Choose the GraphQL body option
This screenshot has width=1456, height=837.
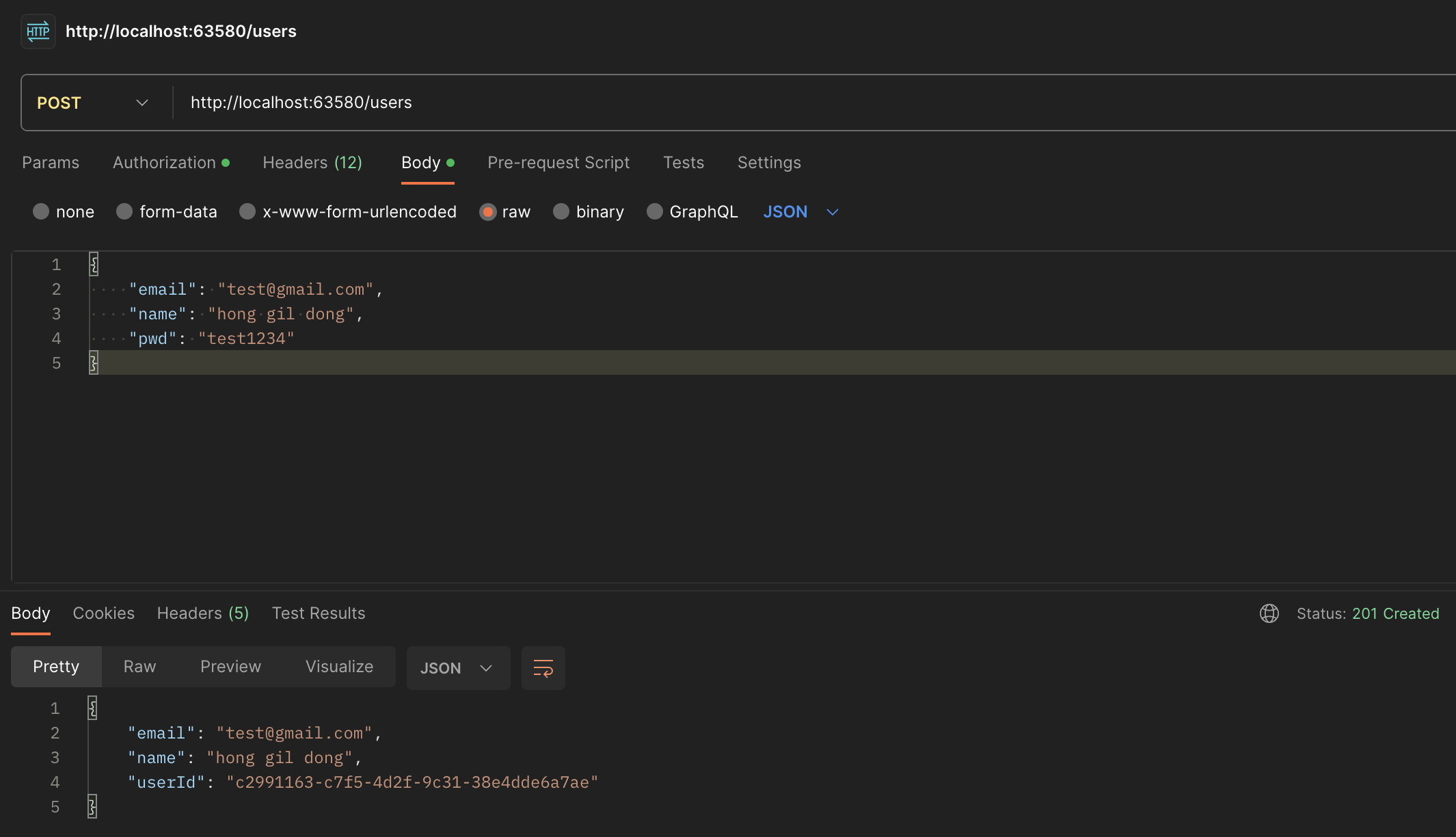tap(655, 212)
